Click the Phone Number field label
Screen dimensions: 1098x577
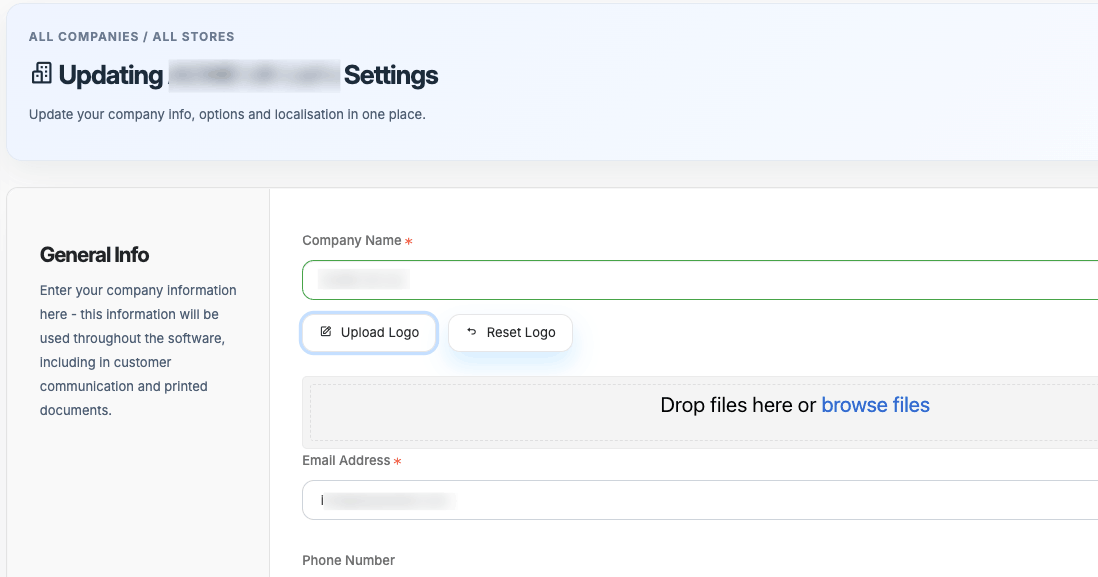348,560
